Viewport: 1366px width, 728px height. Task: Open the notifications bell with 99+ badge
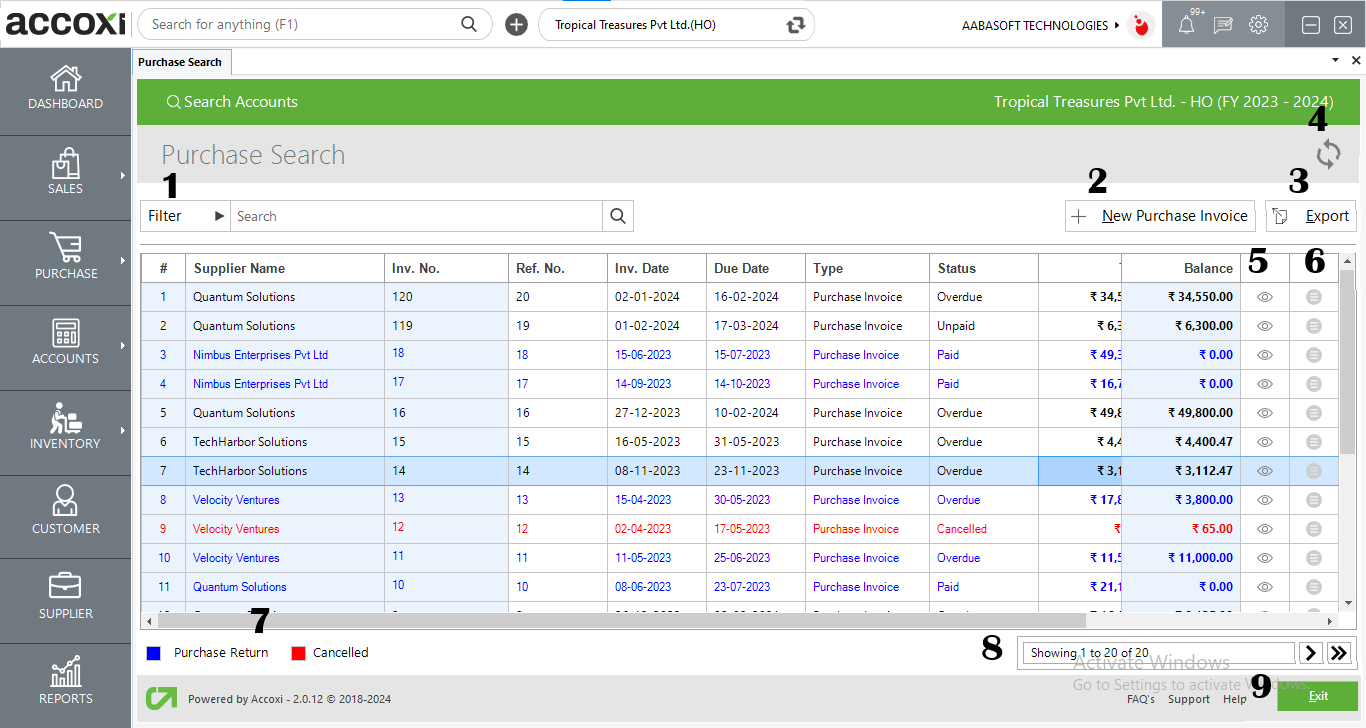pos(1186,24)
